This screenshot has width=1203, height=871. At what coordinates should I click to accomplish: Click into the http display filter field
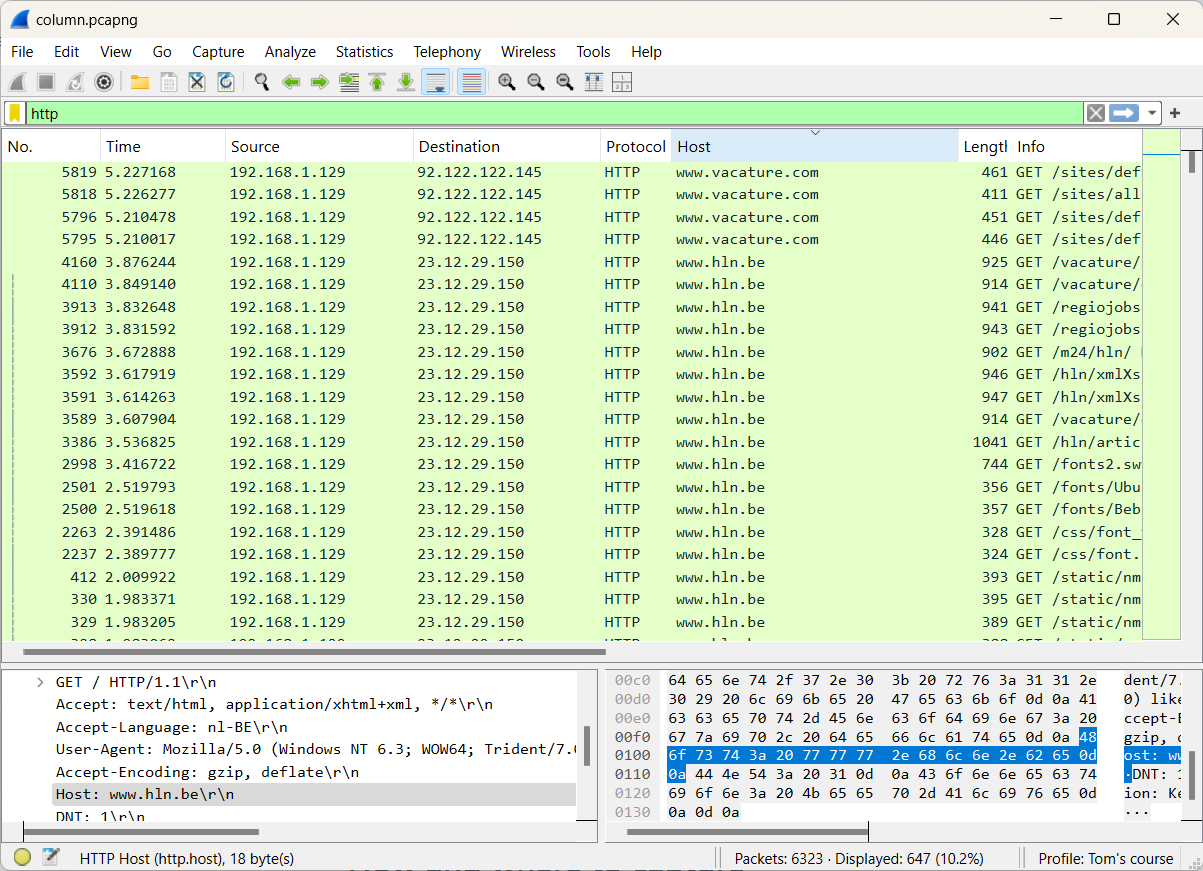click(x=555, y=114)
